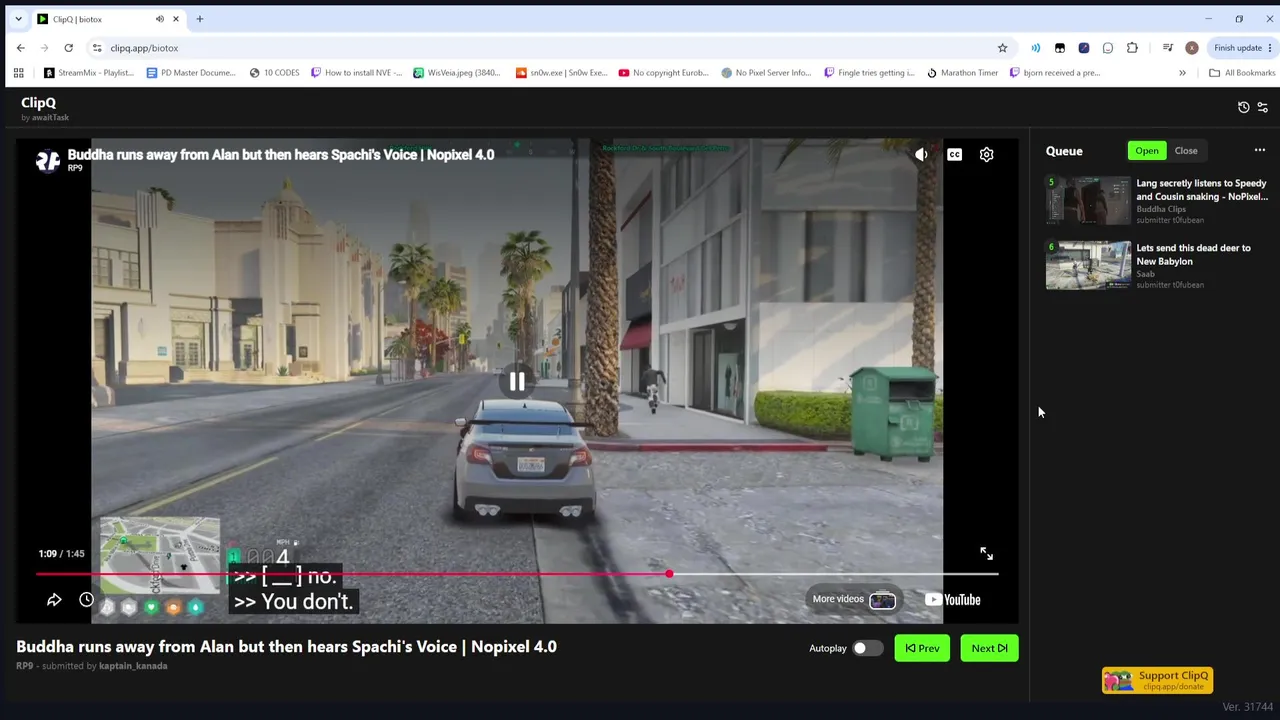Viewport: 1280px width, 720px height.
Task: Open the No Pixel Server Info bookmark
Action: (x=766, y=72)
